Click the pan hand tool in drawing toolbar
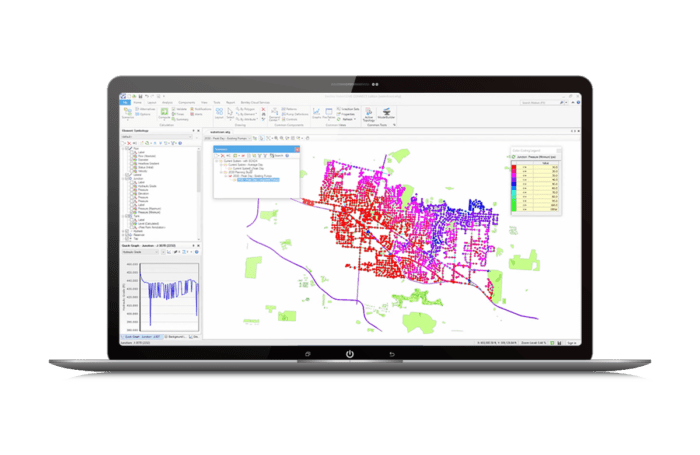The width and height of the screenshot is (700, 455). [x=307, y=138]
